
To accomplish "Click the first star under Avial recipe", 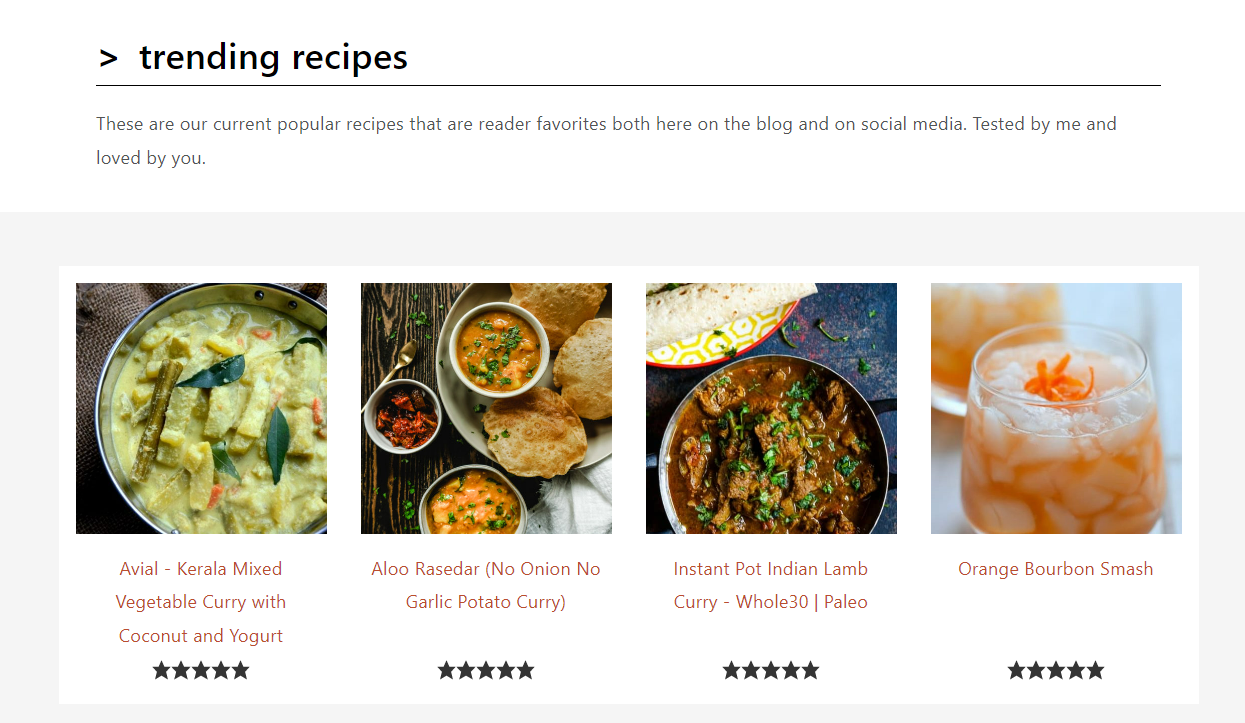I will (162, 670).
